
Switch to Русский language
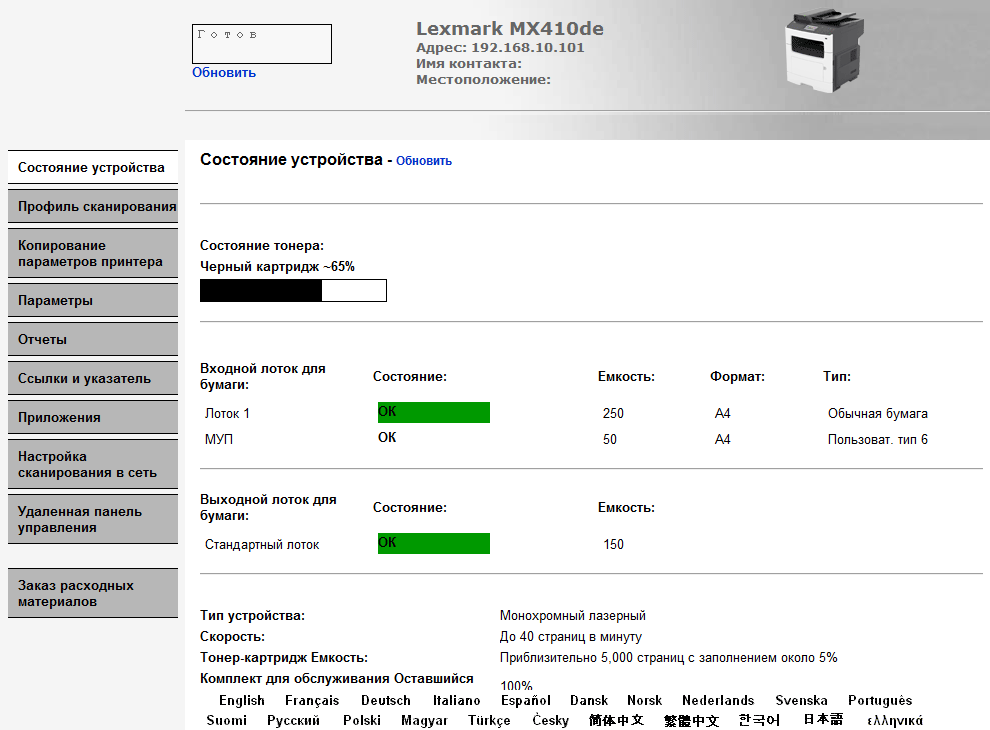coord(292,719)
